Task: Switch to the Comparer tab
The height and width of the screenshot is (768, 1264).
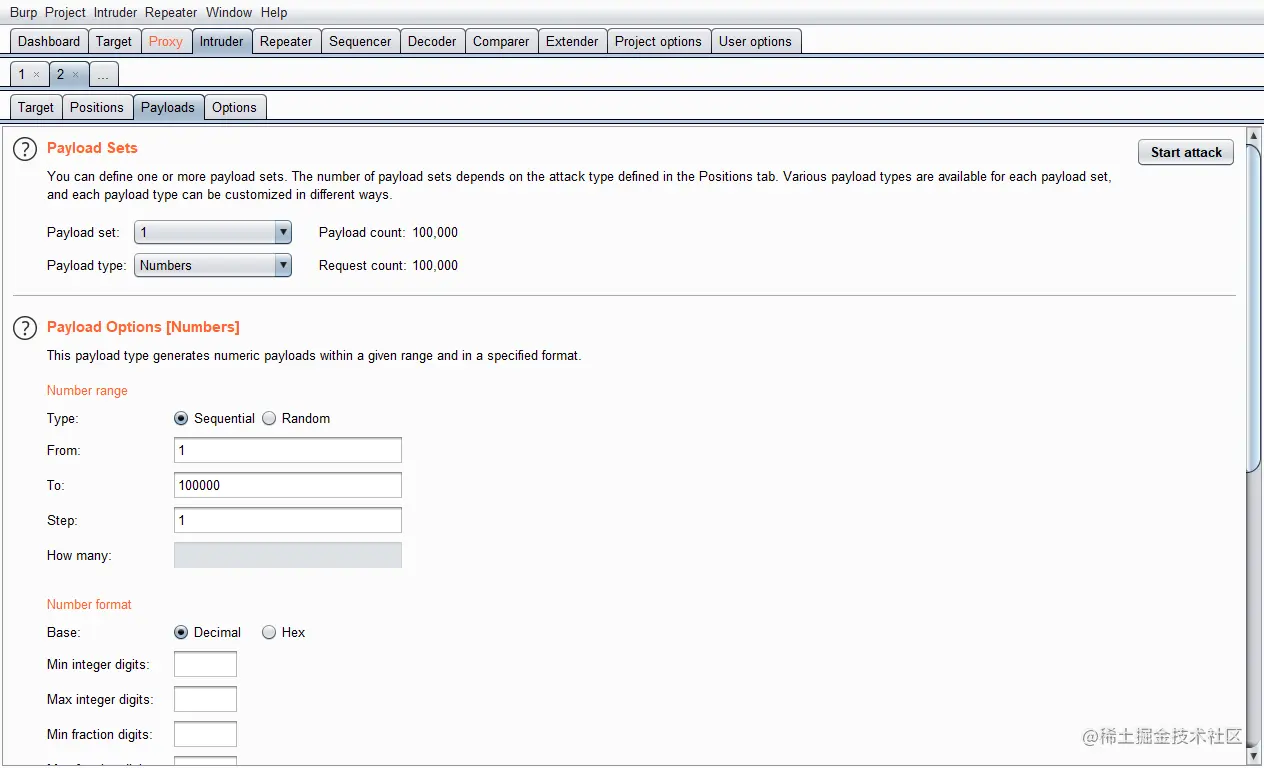Action: click(x=501, y=42)
